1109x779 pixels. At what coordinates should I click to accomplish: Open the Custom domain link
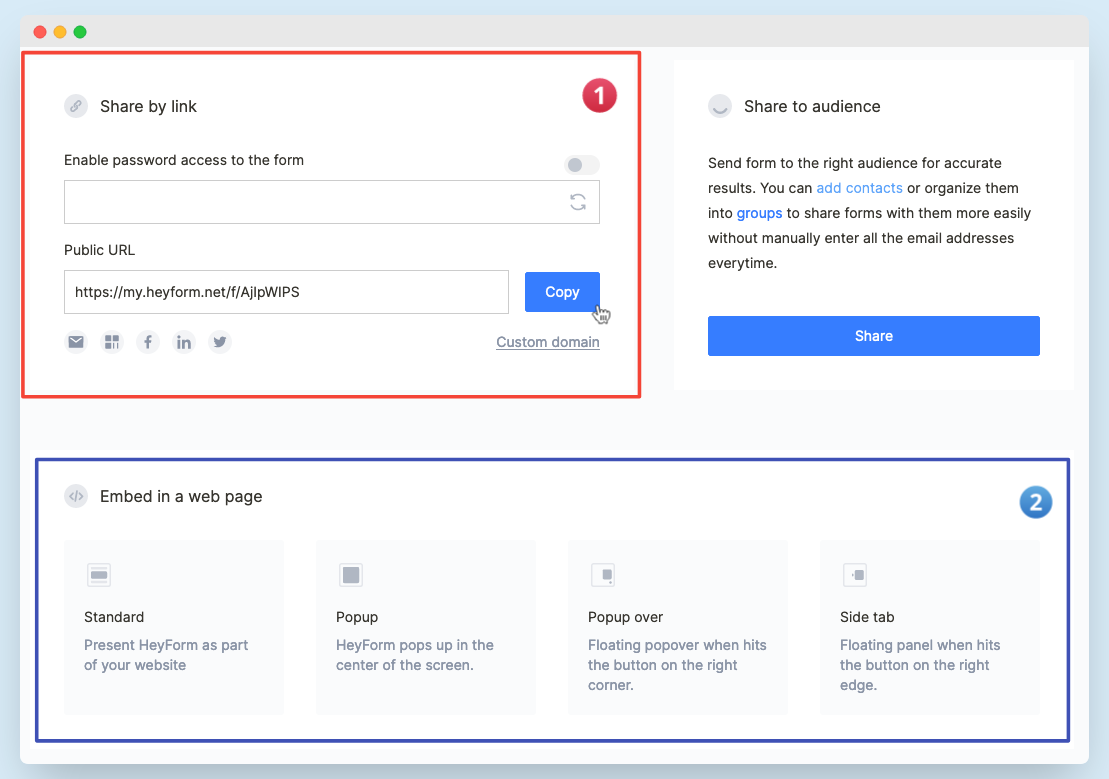point(548,342)
